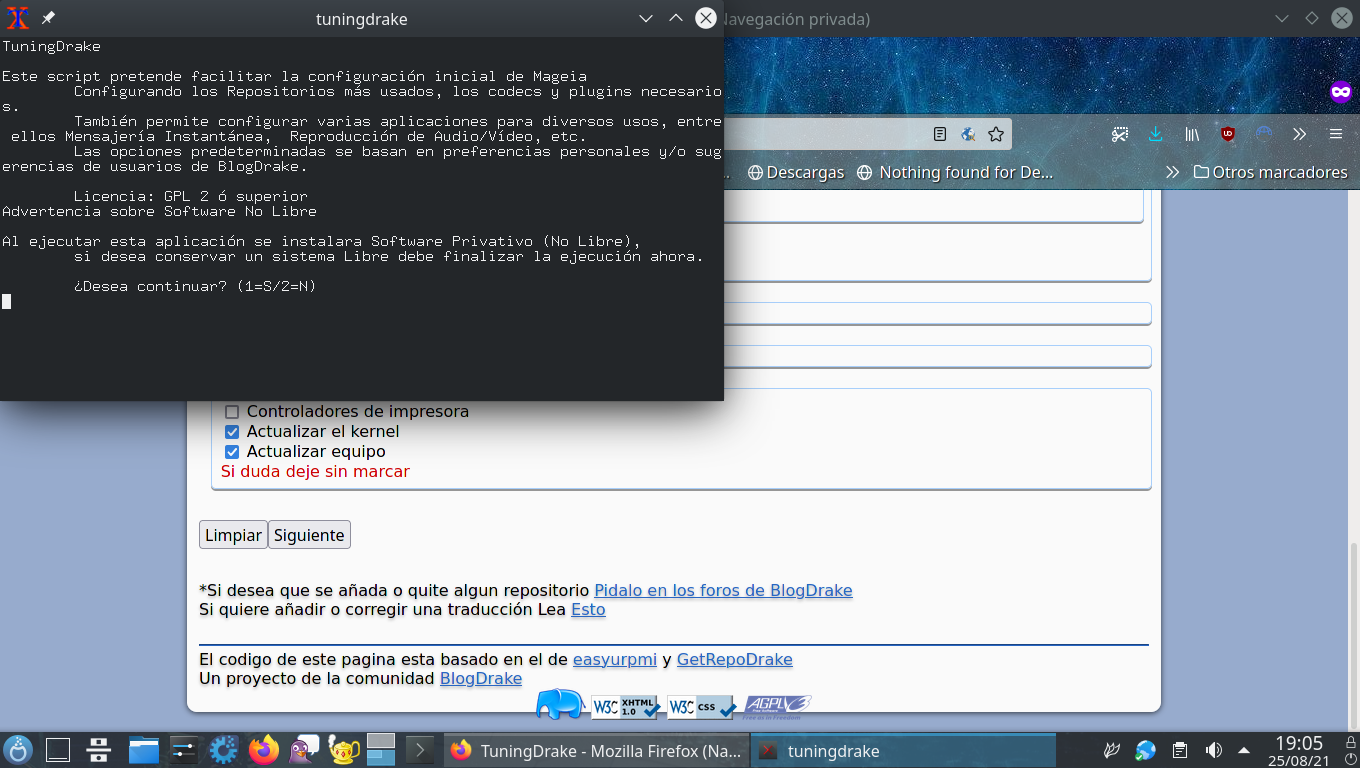Follow the 'Esto' translation link
1360x768 pixels.
[x=588, y=609]
